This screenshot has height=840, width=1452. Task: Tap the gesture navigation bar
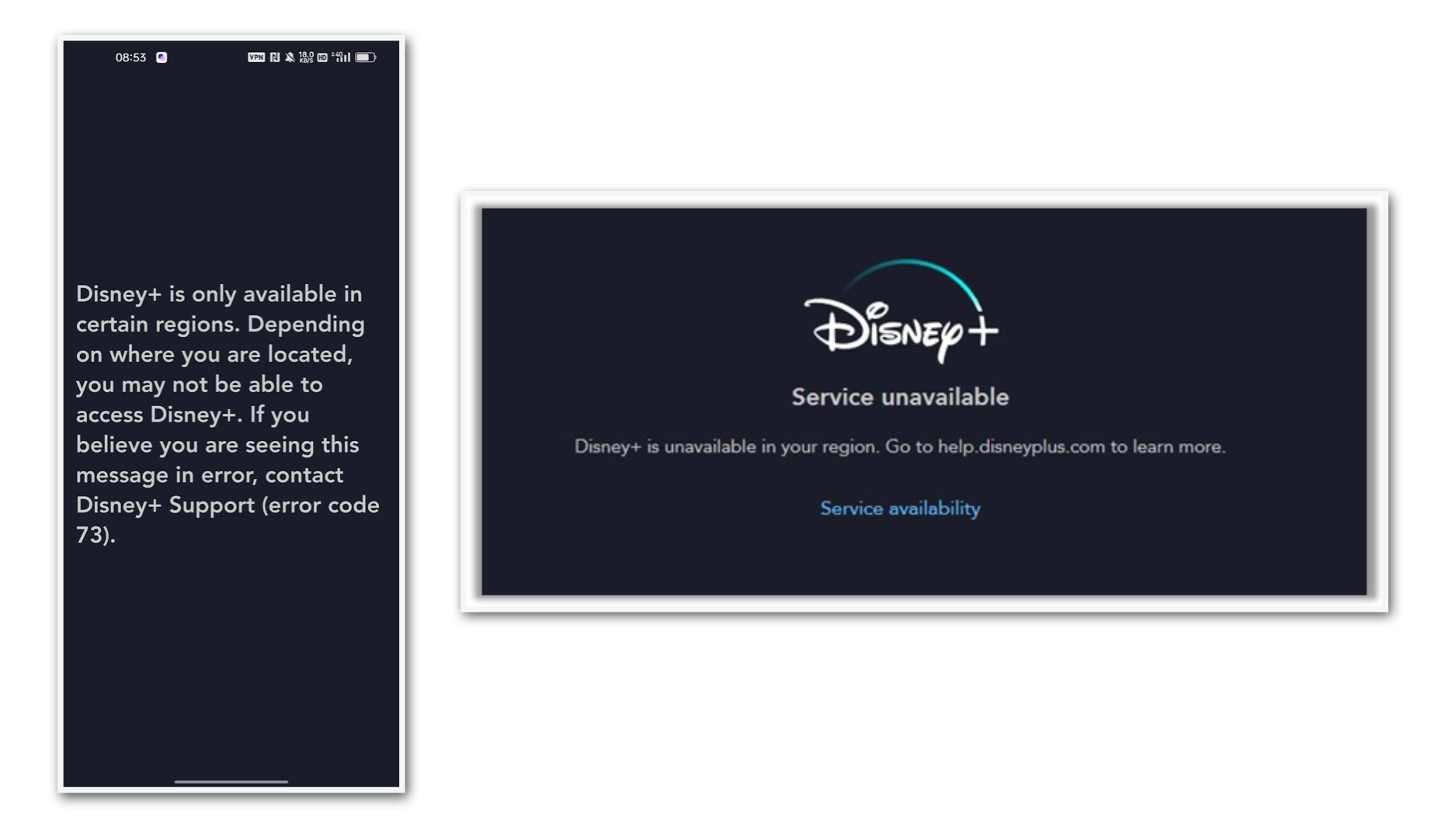tap(231, 783)
